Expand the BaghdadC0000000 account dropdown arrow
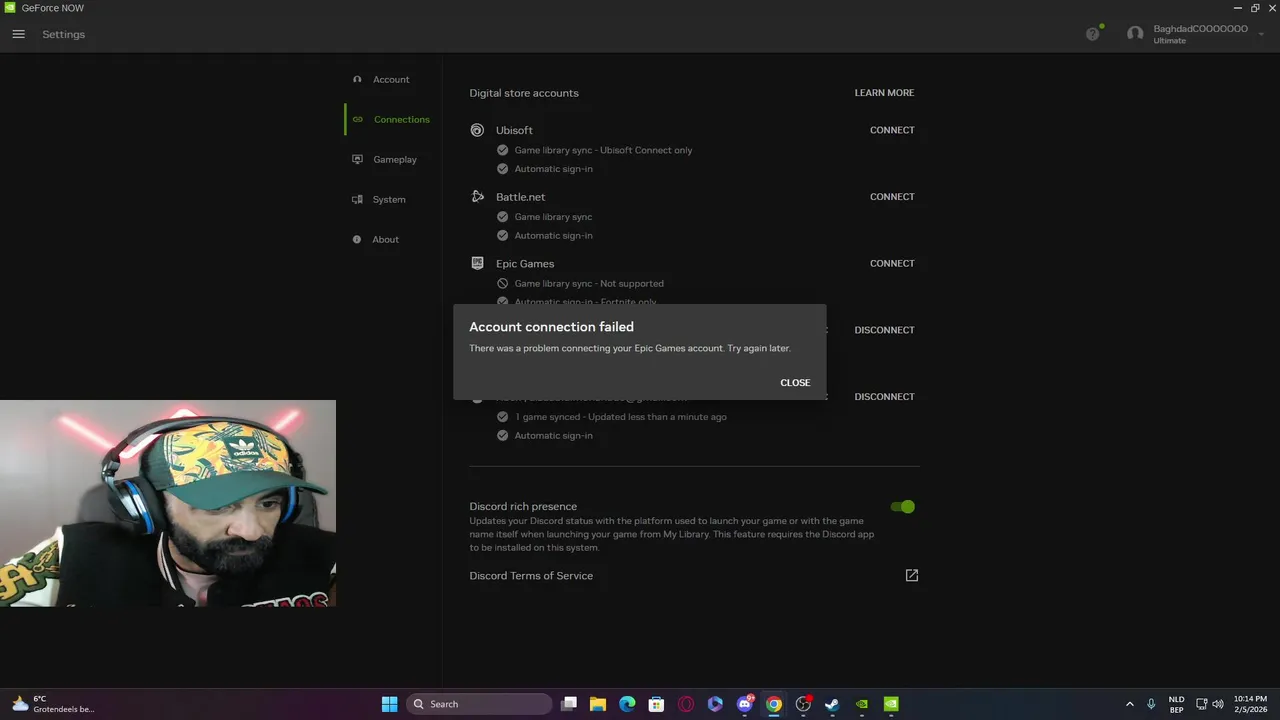Viewport: 1280px width, 720px height. click(1261, 34)
